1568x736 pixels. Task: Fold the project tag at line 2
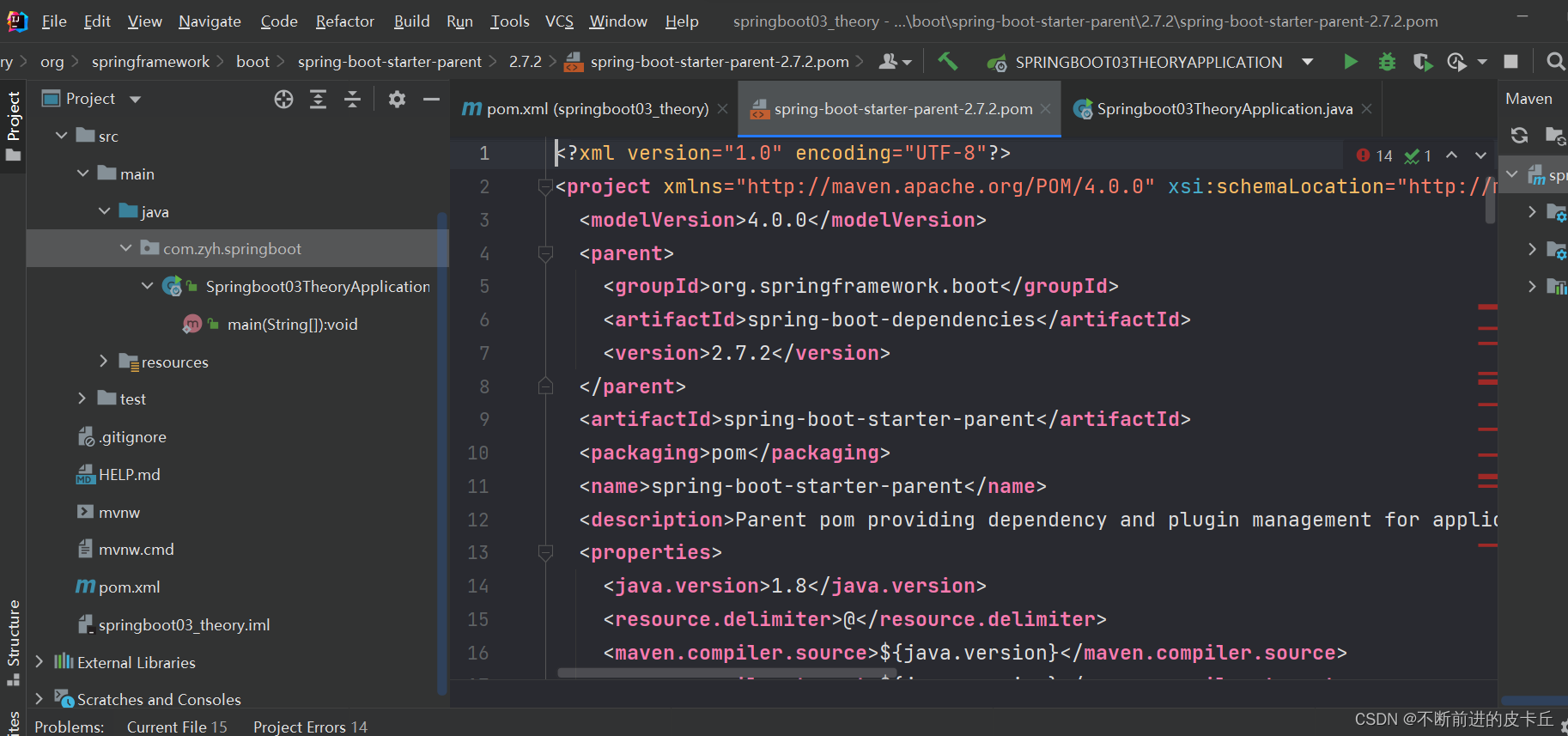(x=544, y=186)
